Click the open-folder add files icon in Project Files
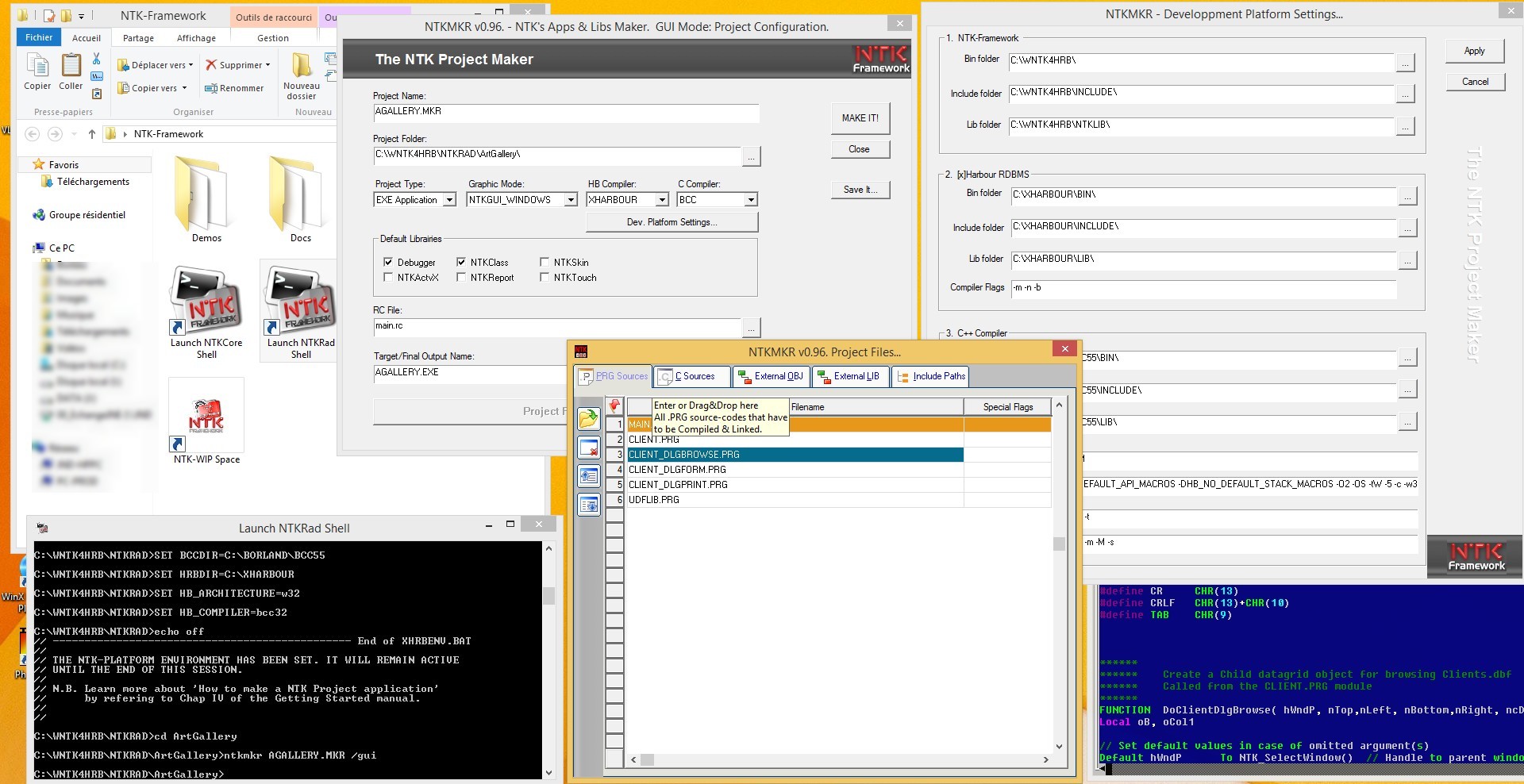 [588, 418]
